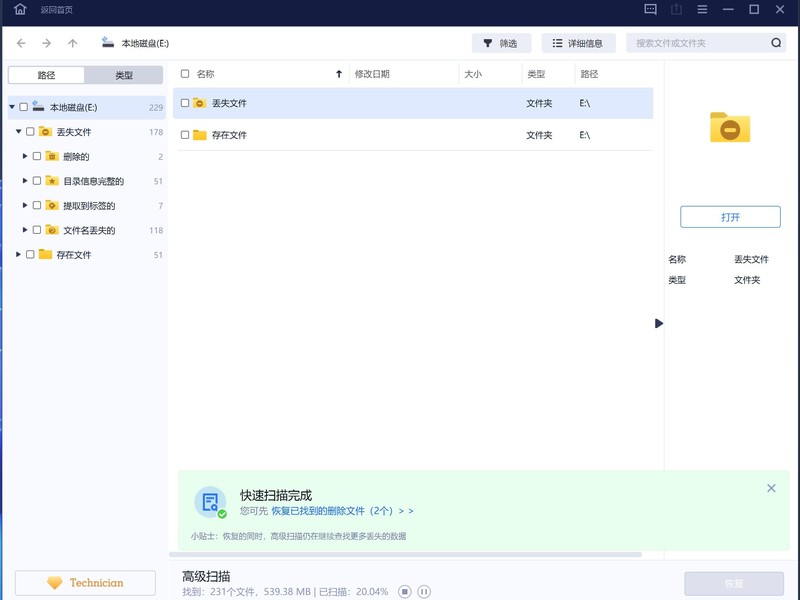Go up one folder level arrow
The image size is (800, 600).
(72, 43)
